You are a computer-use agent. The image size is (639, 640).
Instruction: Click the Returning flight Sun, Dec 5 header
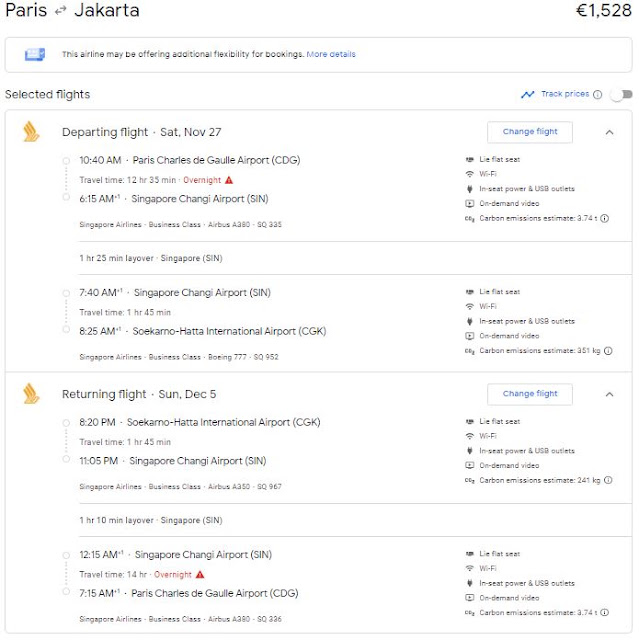click(139, 394)
